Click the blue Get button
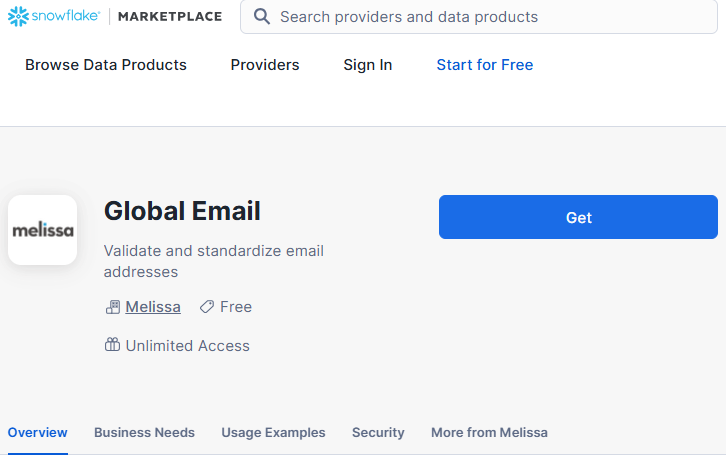This screenshot has height=458, width=726. point(578,217)
